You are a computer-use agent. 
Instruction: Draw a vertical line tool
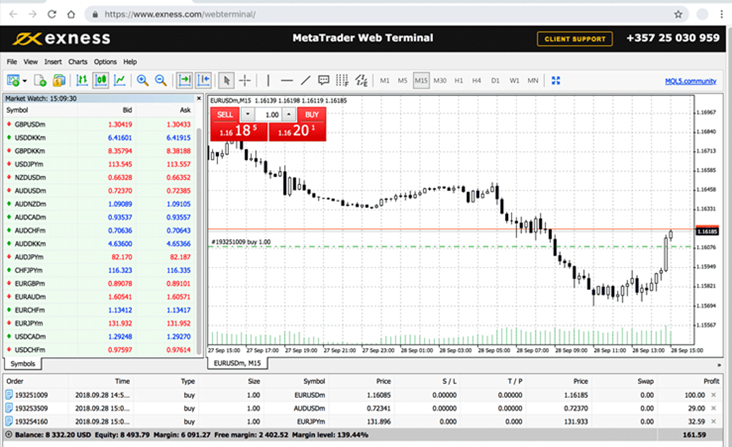pos(268,81)
